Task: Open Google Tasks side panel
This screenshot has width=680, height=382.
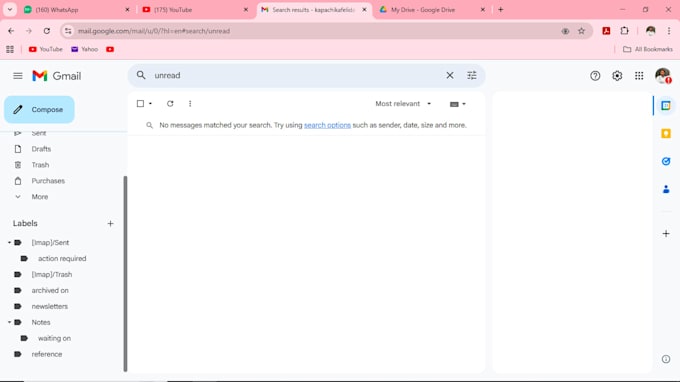Action: tap(666, 161)
